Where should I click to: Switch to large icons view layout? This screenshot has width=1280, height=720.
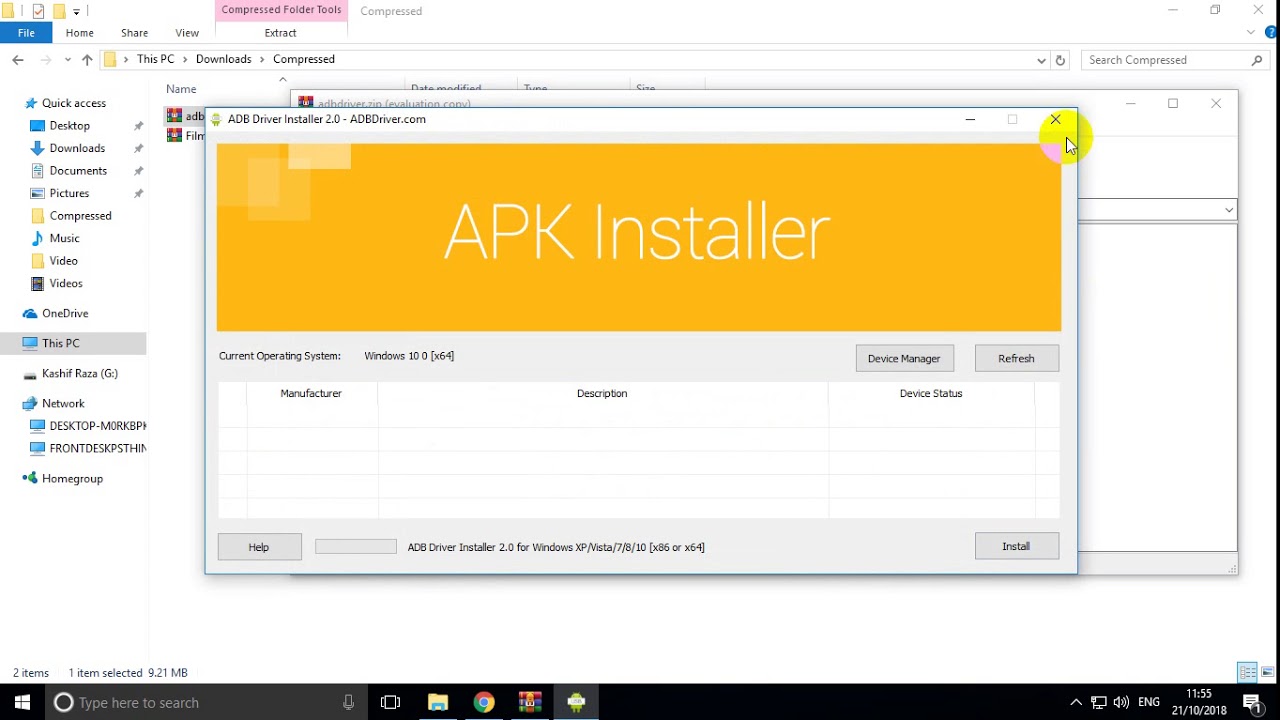1268,672
